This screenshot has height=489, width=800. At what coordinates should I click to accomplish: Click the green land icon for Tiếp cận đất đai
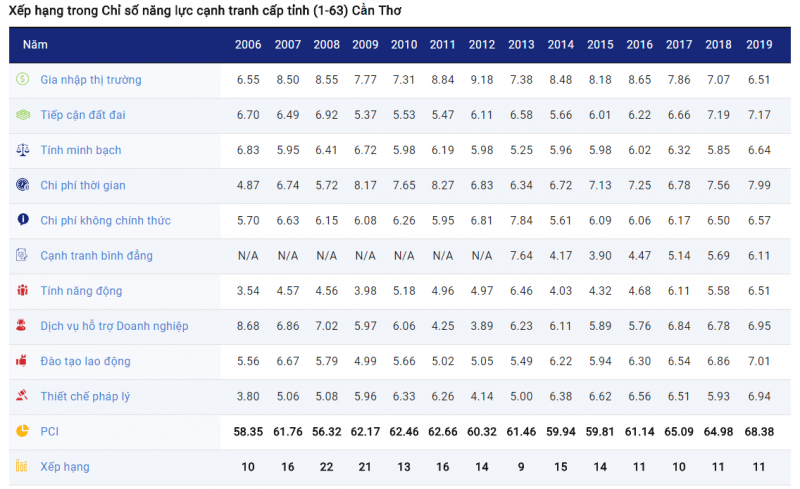22,115
